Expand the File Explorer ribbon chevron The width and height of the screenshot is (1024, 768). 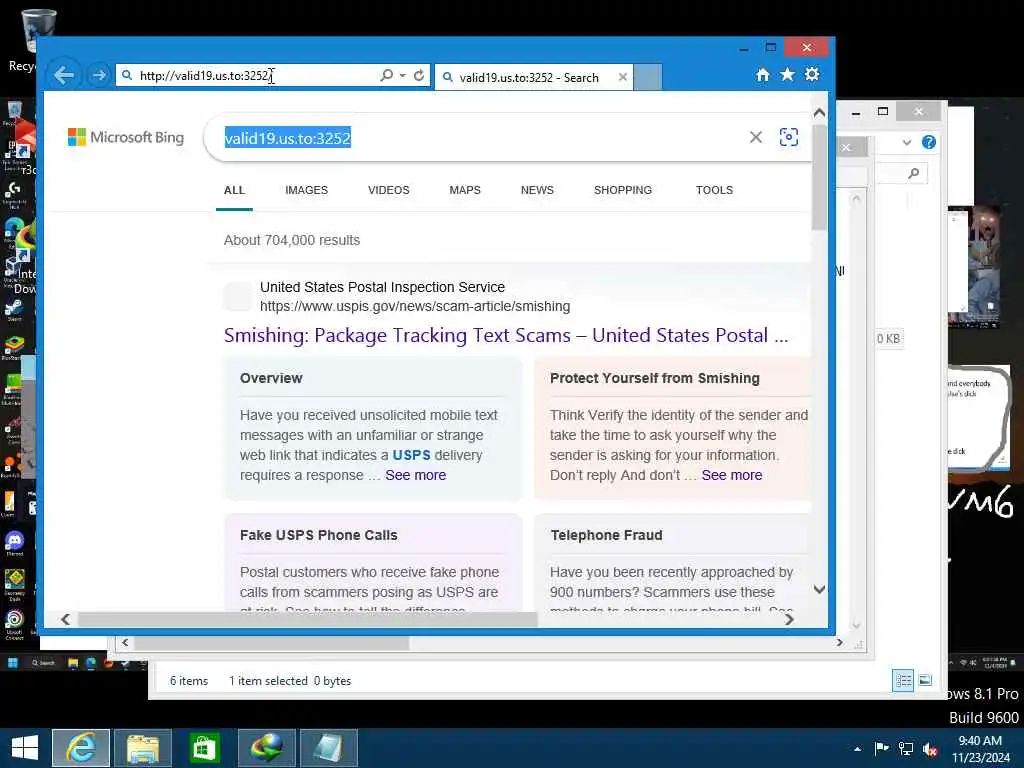(x=906, y=142)
